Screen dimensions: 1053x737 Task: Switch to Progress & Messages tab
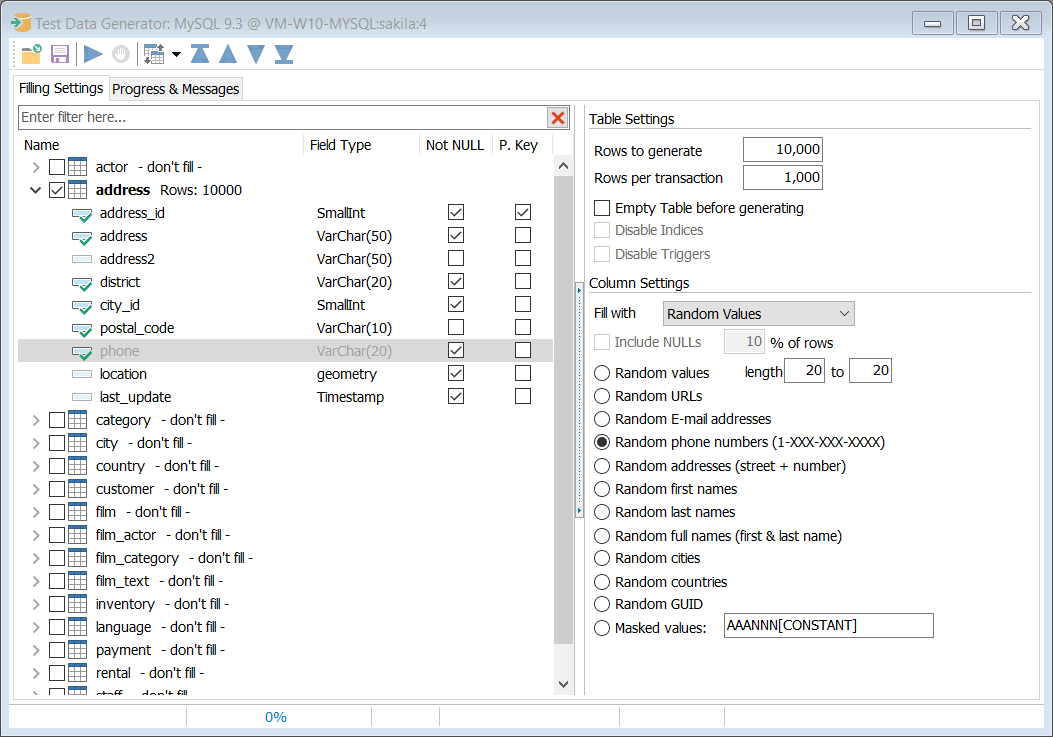[x=175, y=88]
